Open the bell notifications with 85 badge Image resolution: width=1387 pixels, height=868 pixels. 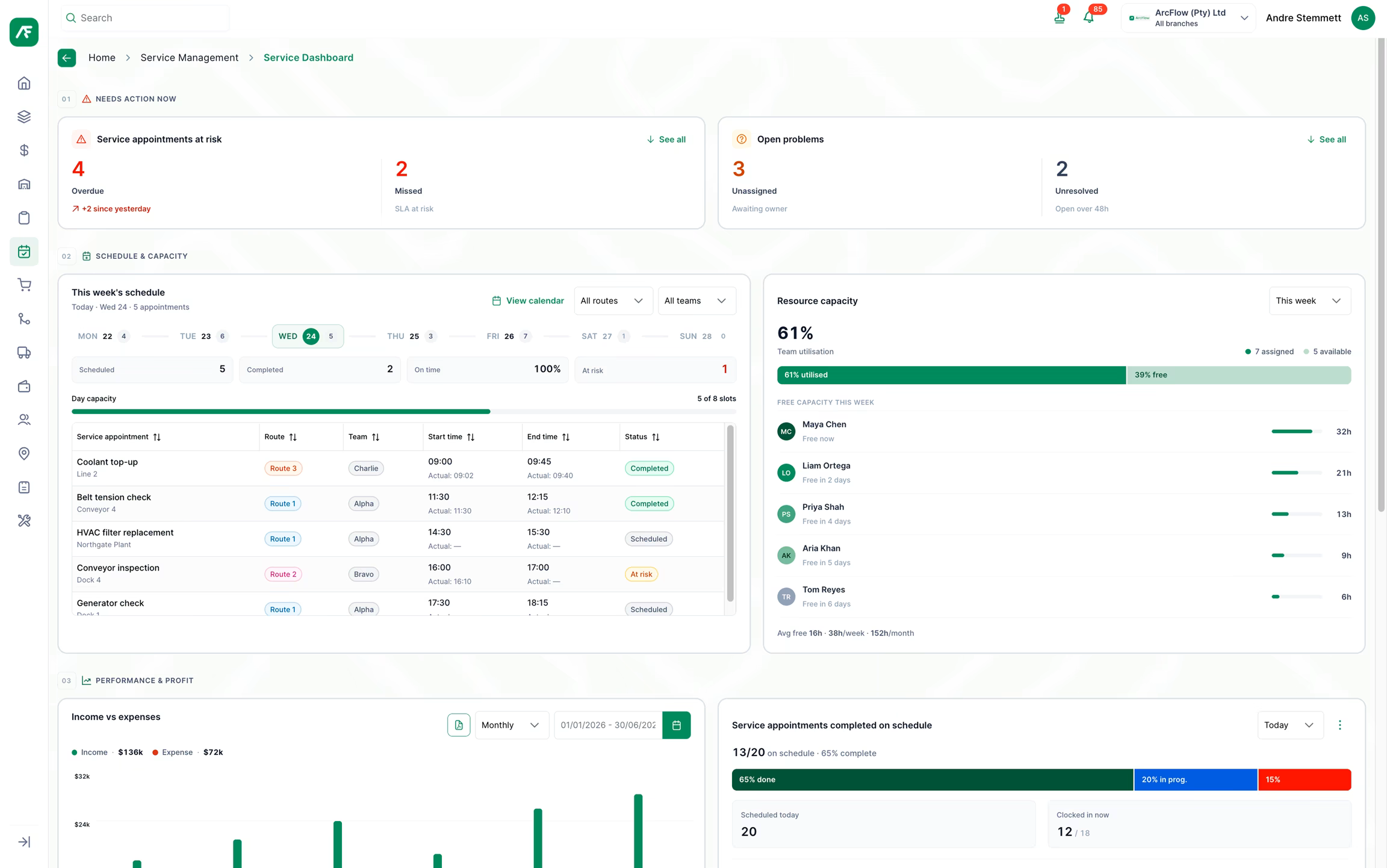[1089, 17]
